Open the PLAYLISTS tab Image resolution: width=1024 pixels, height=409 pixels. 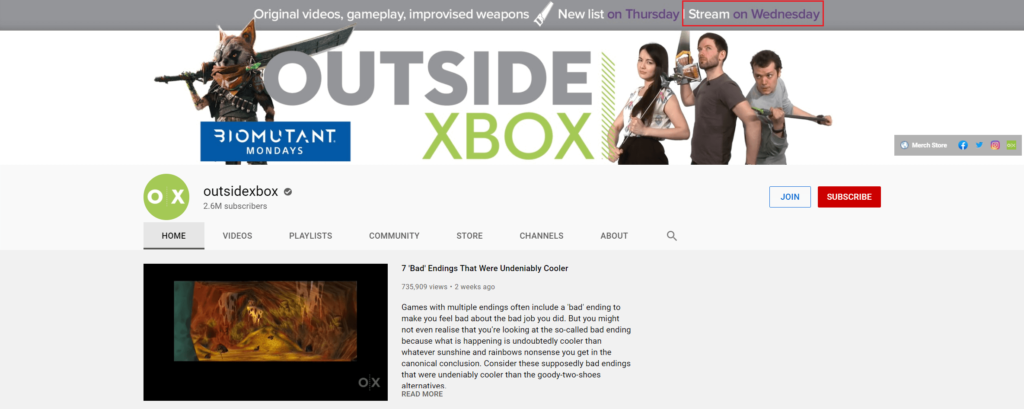tap(310, 236)
